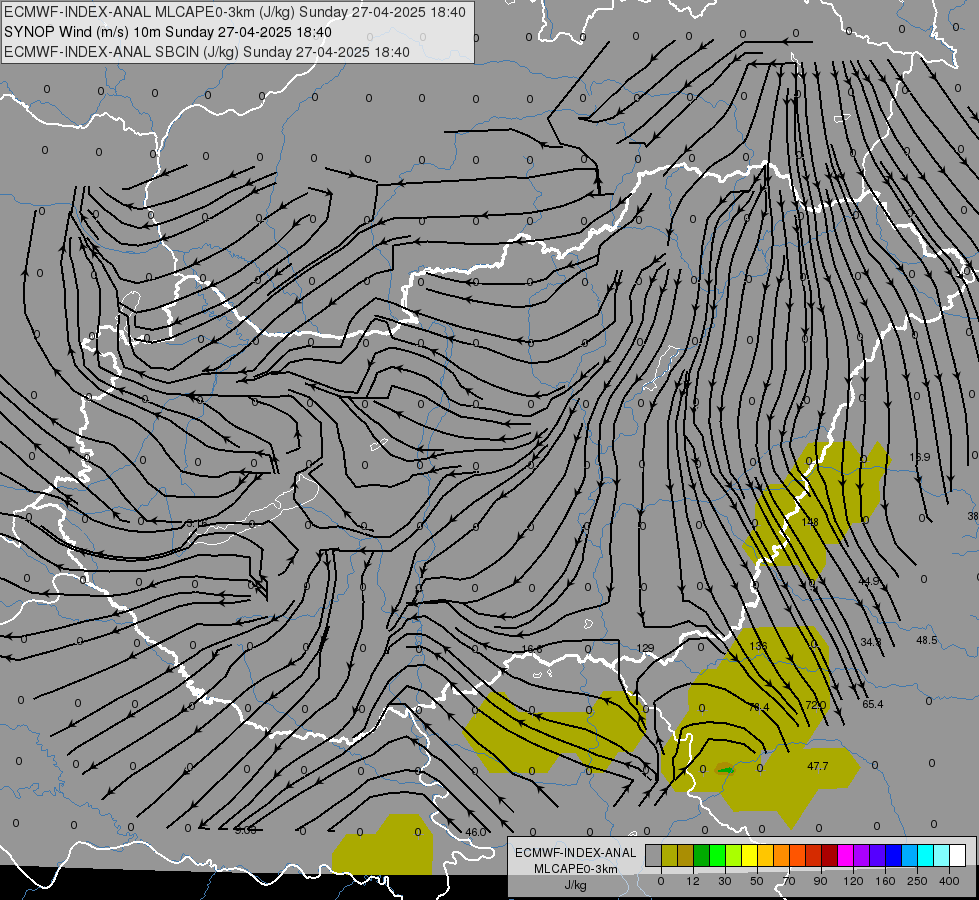Click the map value 47.7

click(818, 766)
